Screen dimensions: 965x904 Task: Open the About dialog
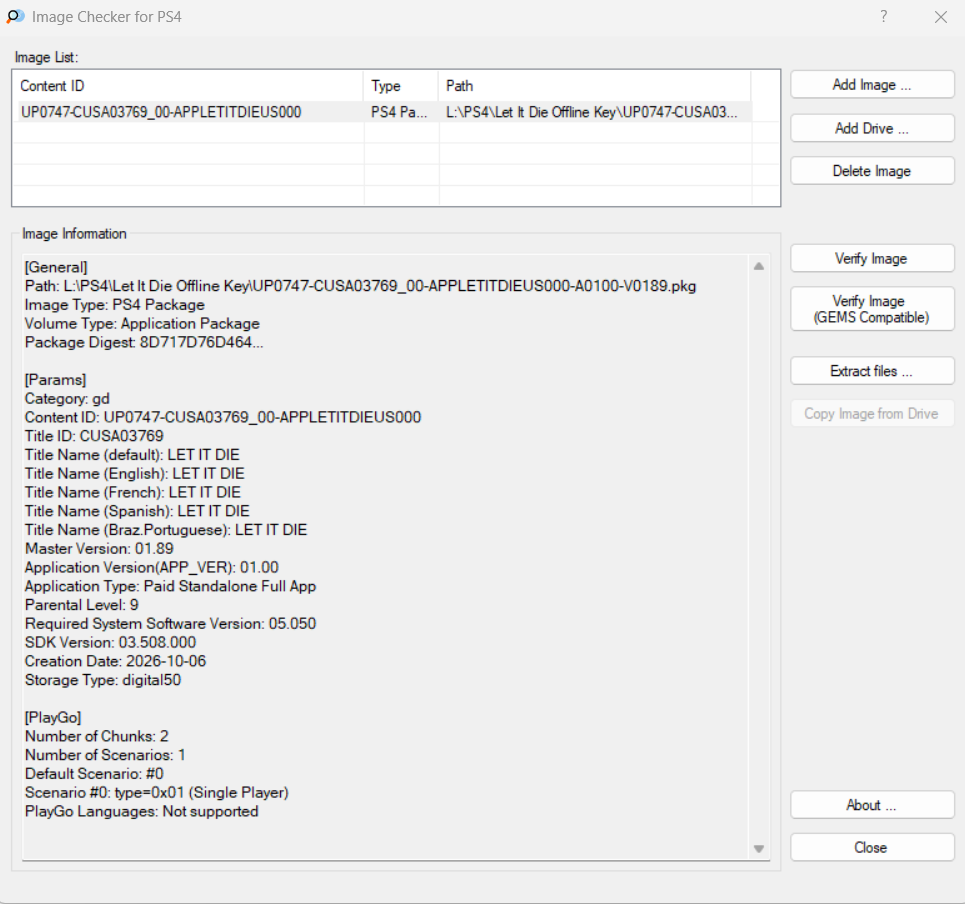[x=872, y=805]
